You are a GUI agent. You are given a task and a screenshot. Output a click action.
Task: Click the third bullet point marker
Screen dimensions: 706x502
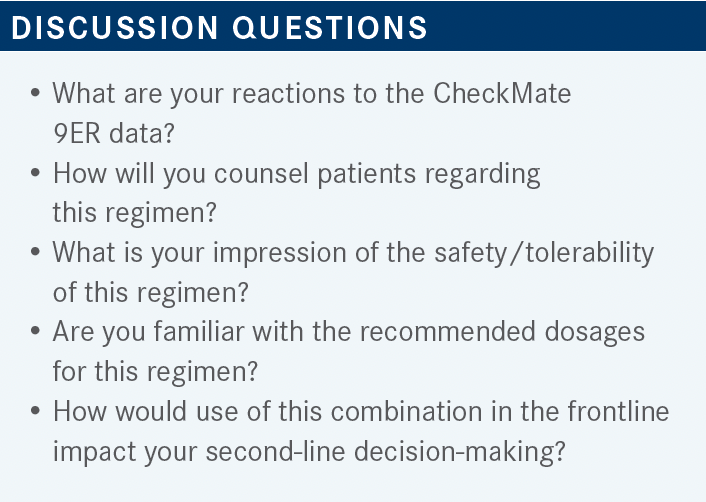tap(36, 252)
